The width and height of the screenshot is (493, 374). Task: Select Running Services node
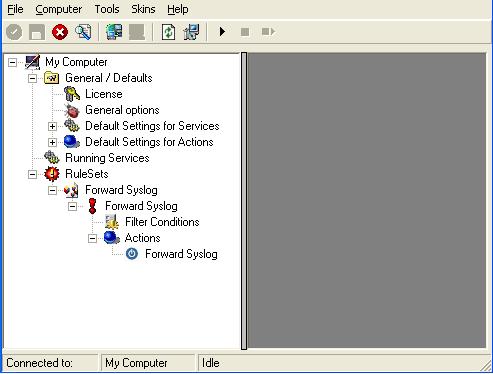[107, 158]
